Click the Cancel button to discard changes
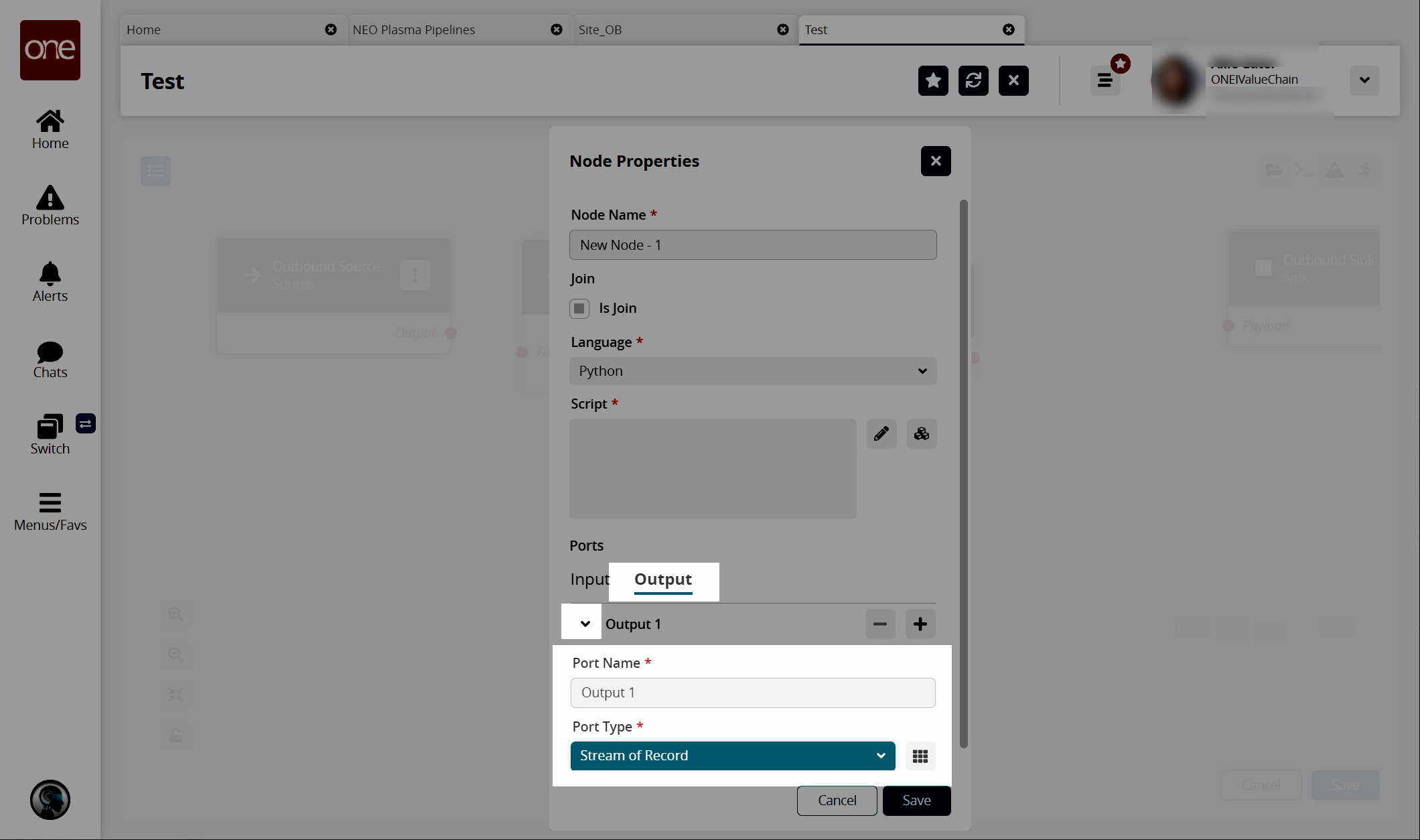The image size is (1420, 840). click(837, 800)
